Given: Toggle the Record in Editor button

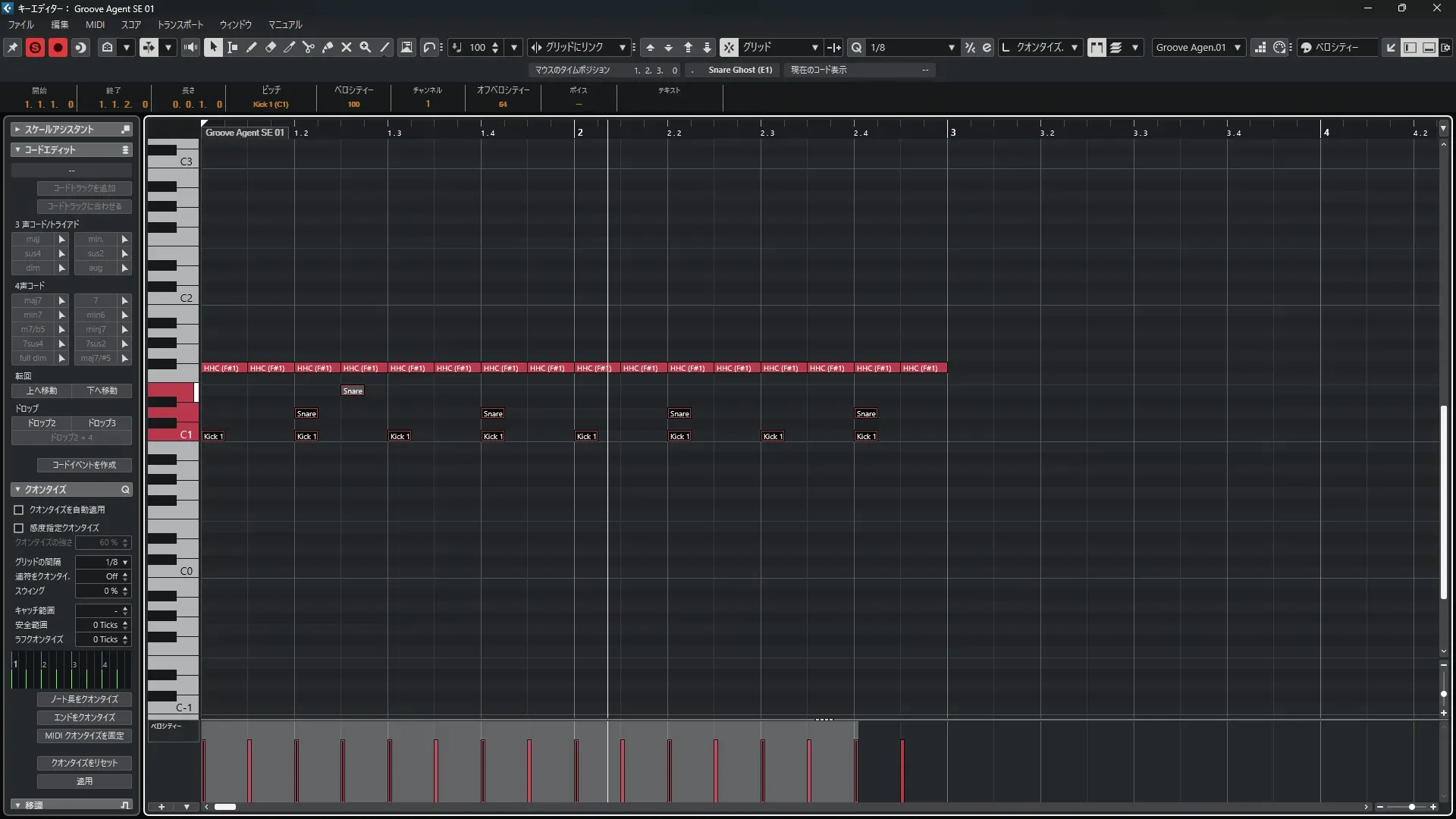Looking at the screenshot, I should point(58,47).
